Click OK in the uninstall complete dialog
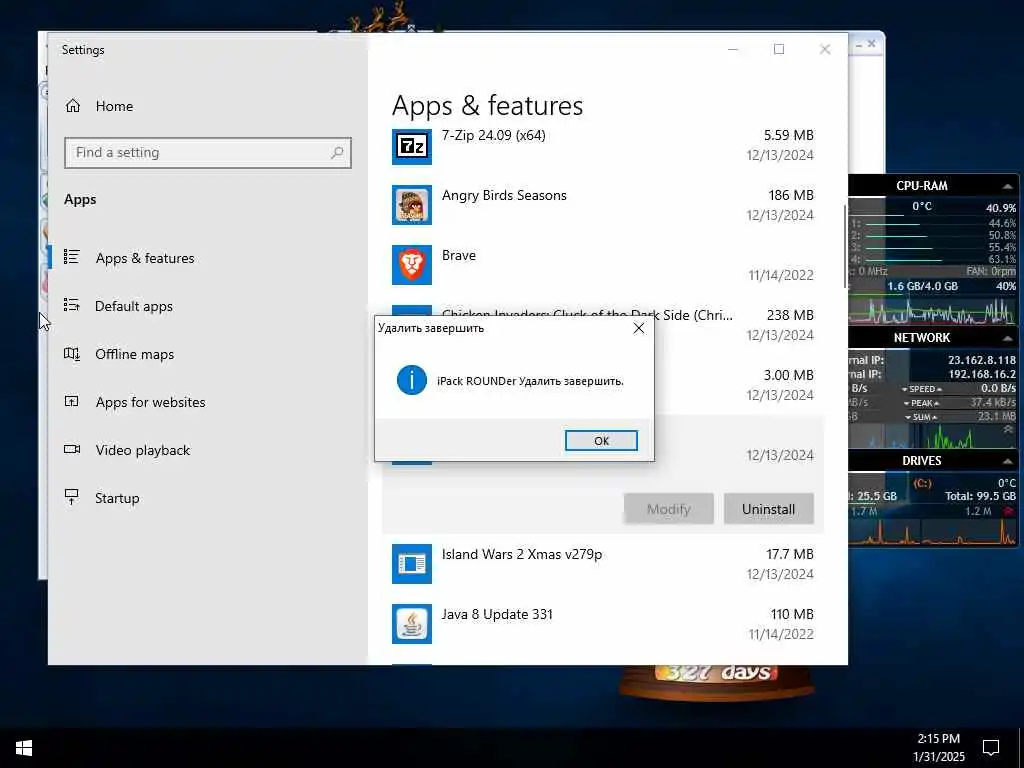This screenshot has height=768, width=1024. pos(601,441)
